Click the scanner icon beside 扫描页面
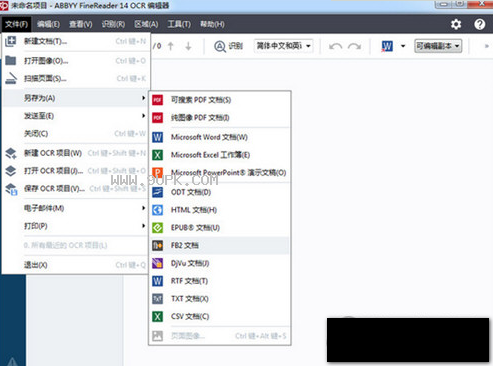 [x=11, y=78]
